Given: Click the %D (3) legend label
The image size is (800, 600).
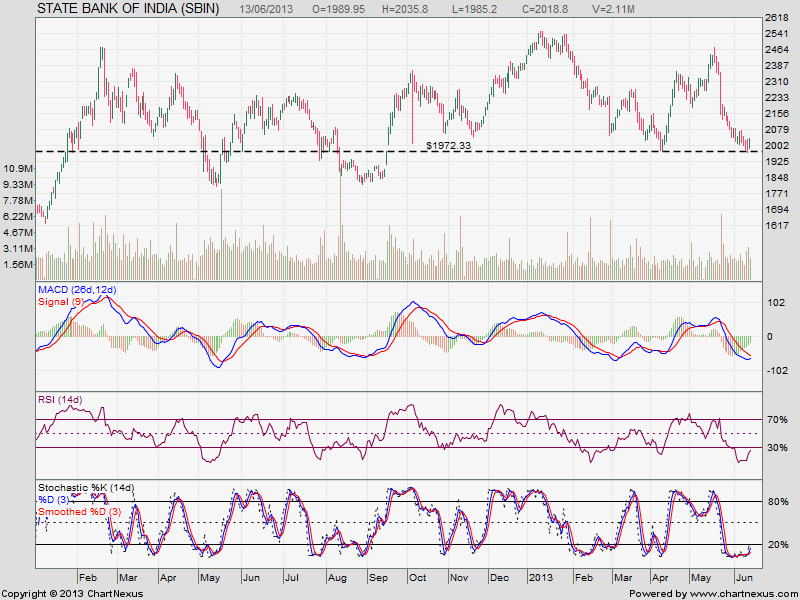Looking at the screenshot, I should coord(54,499).
